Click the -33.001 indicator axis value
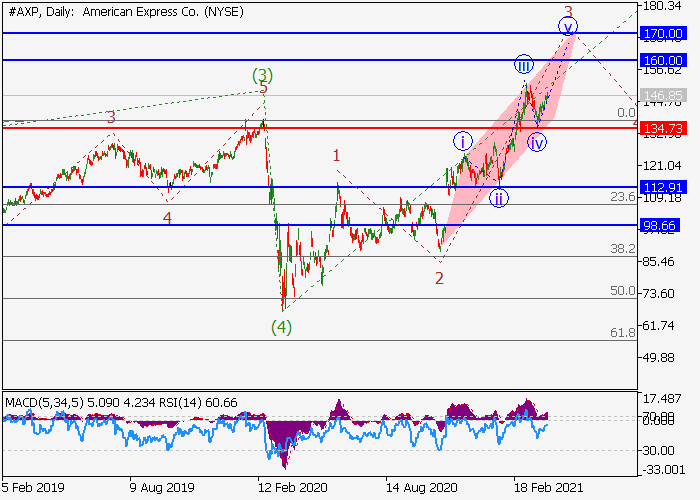The width and height of the screenshot is (700, 500). click(663, 470)
